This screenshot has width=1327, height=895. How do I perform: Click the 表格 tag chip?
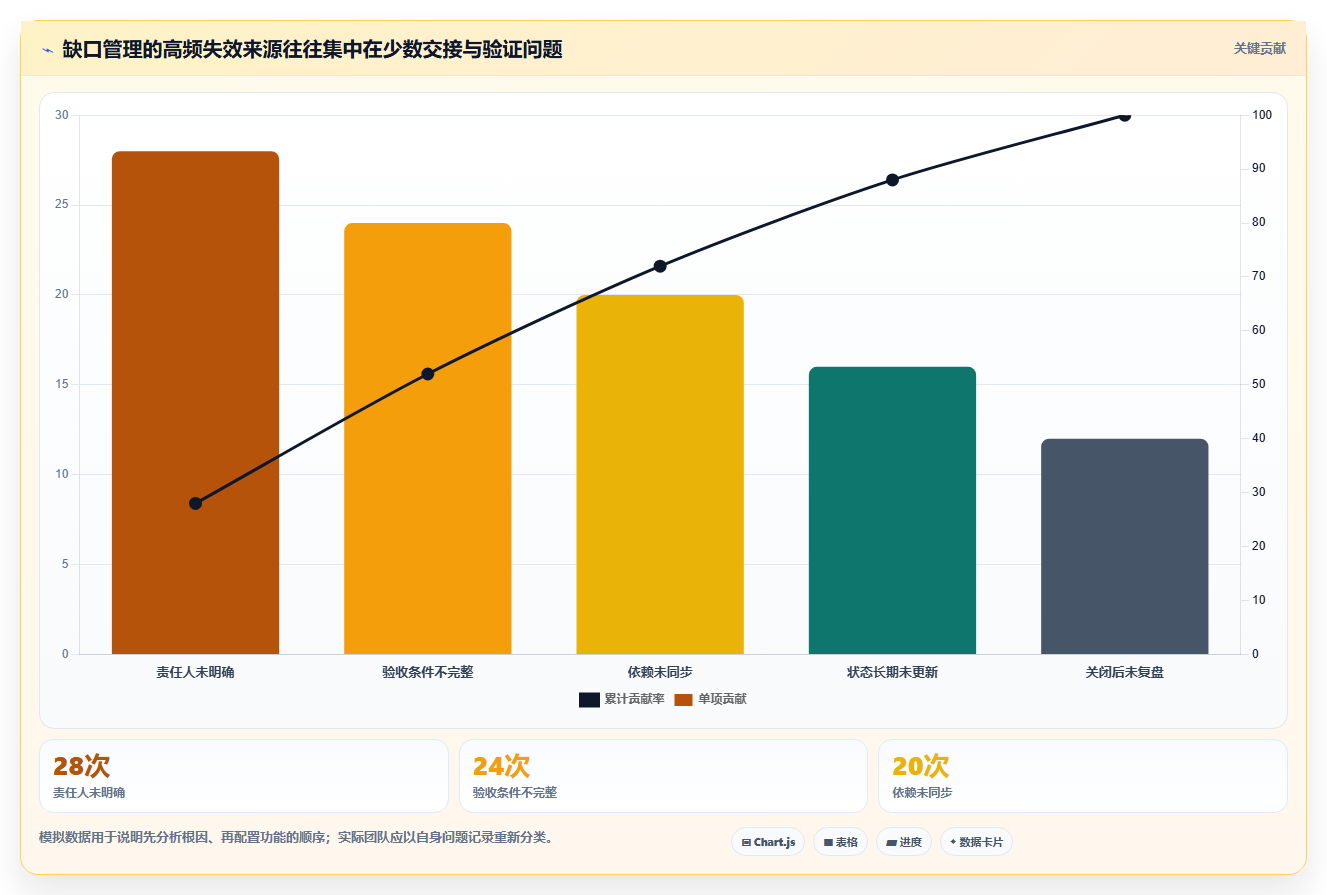pos(840,842)
